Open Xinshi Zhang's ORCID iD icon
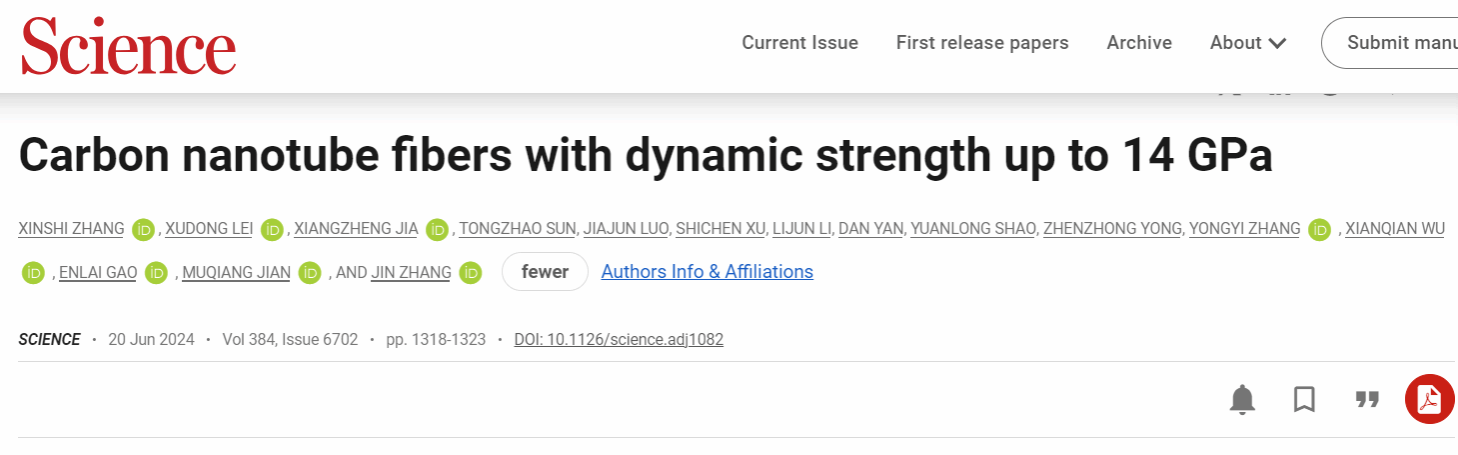This screenshot has height=455, width=1458. click(x=144, y=229)
